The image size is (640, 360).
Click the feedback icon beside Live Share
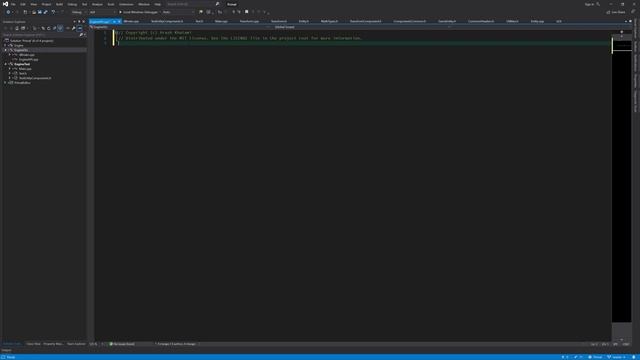click(x=633, y=12)
